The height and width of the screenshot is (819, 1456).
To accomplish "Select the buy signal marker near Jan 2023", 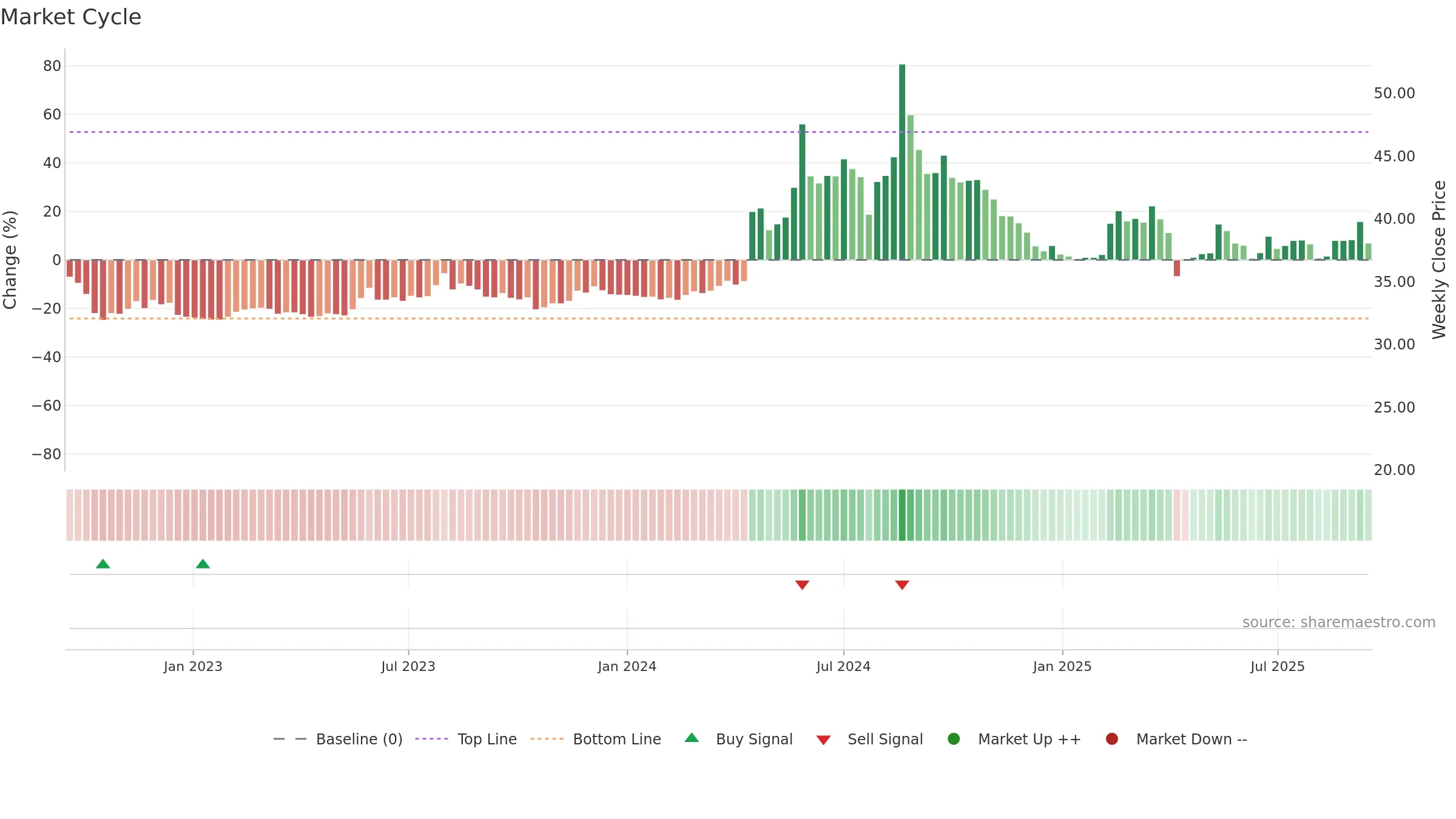I will click(203, 564).
